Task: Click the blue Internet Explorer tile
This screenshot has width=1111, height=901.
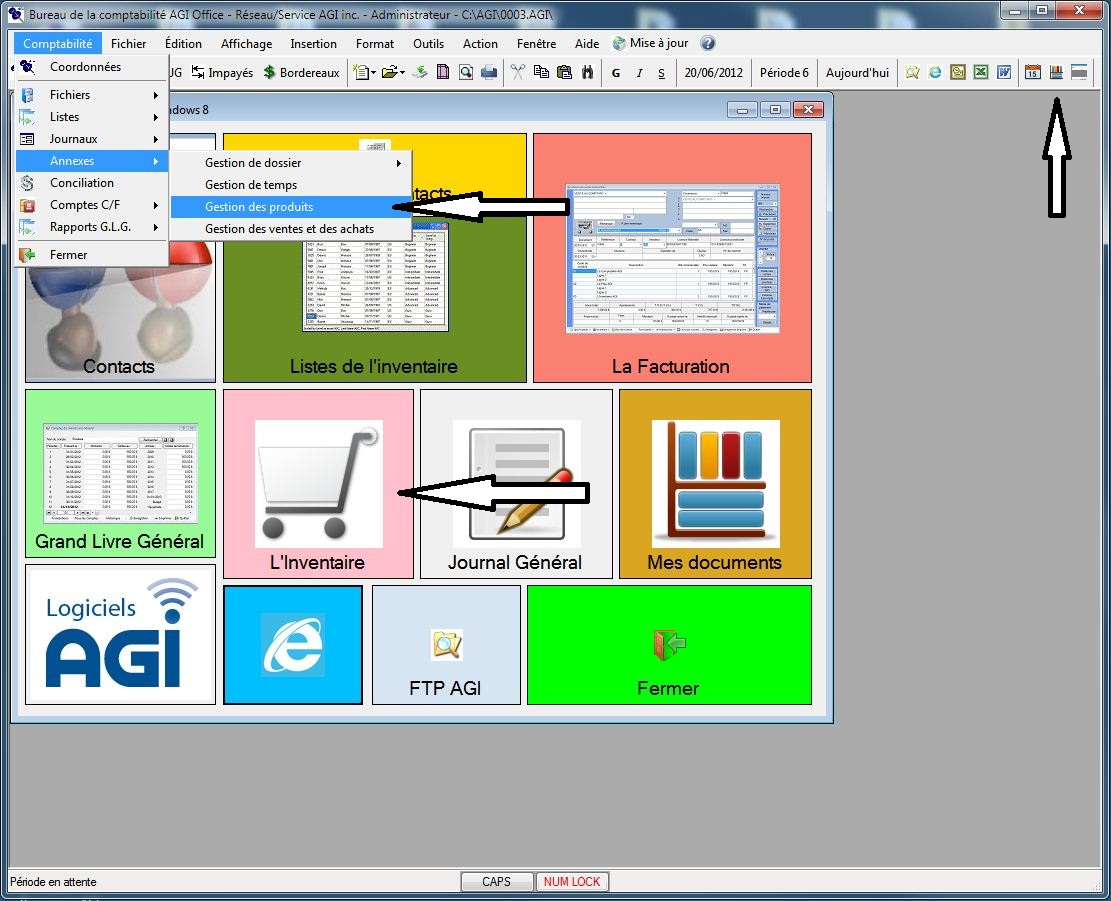Action: point(293,645)
